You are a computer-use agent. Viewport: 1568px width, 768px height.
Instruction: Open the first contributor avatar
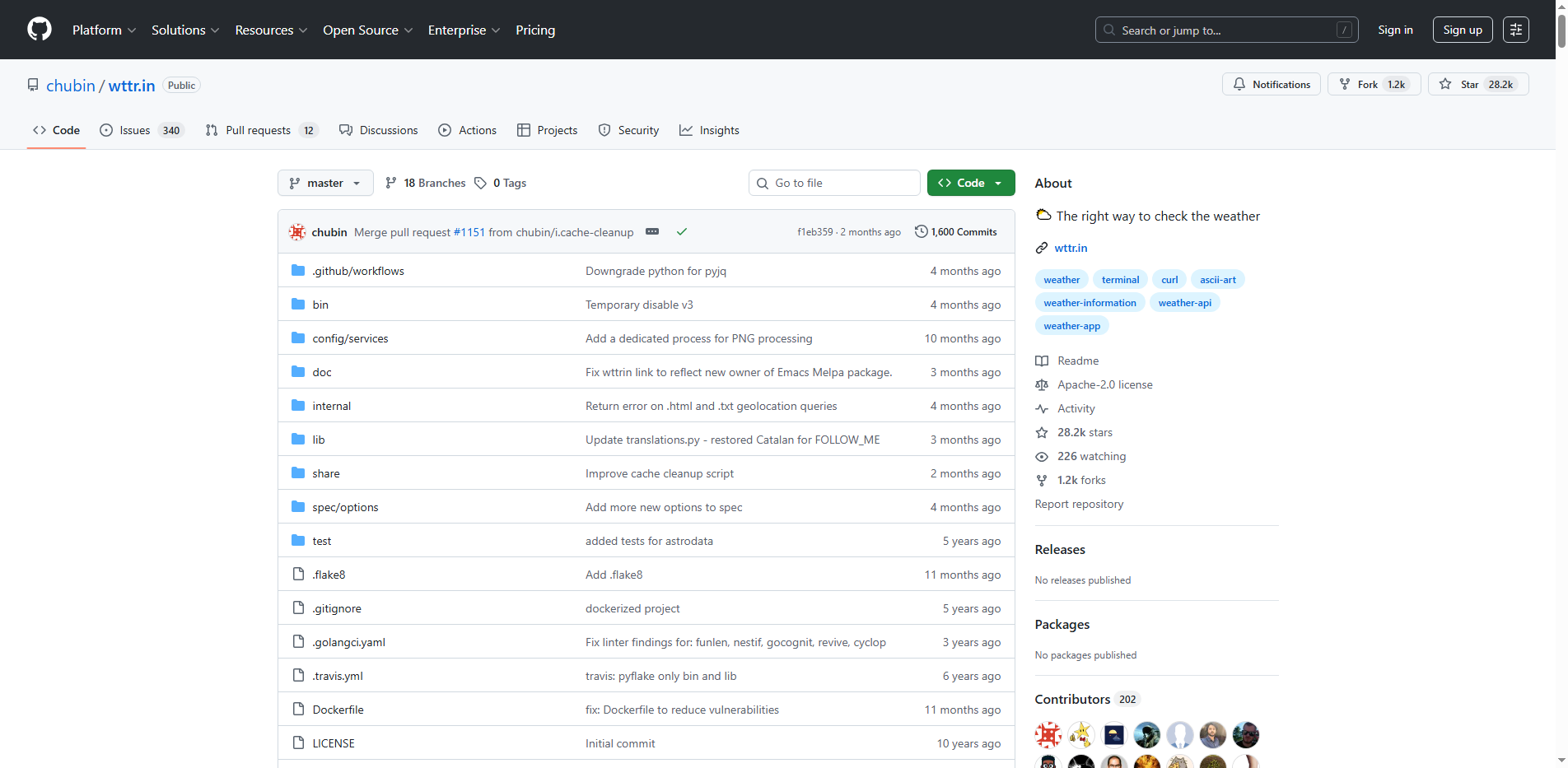(1048, 734)
